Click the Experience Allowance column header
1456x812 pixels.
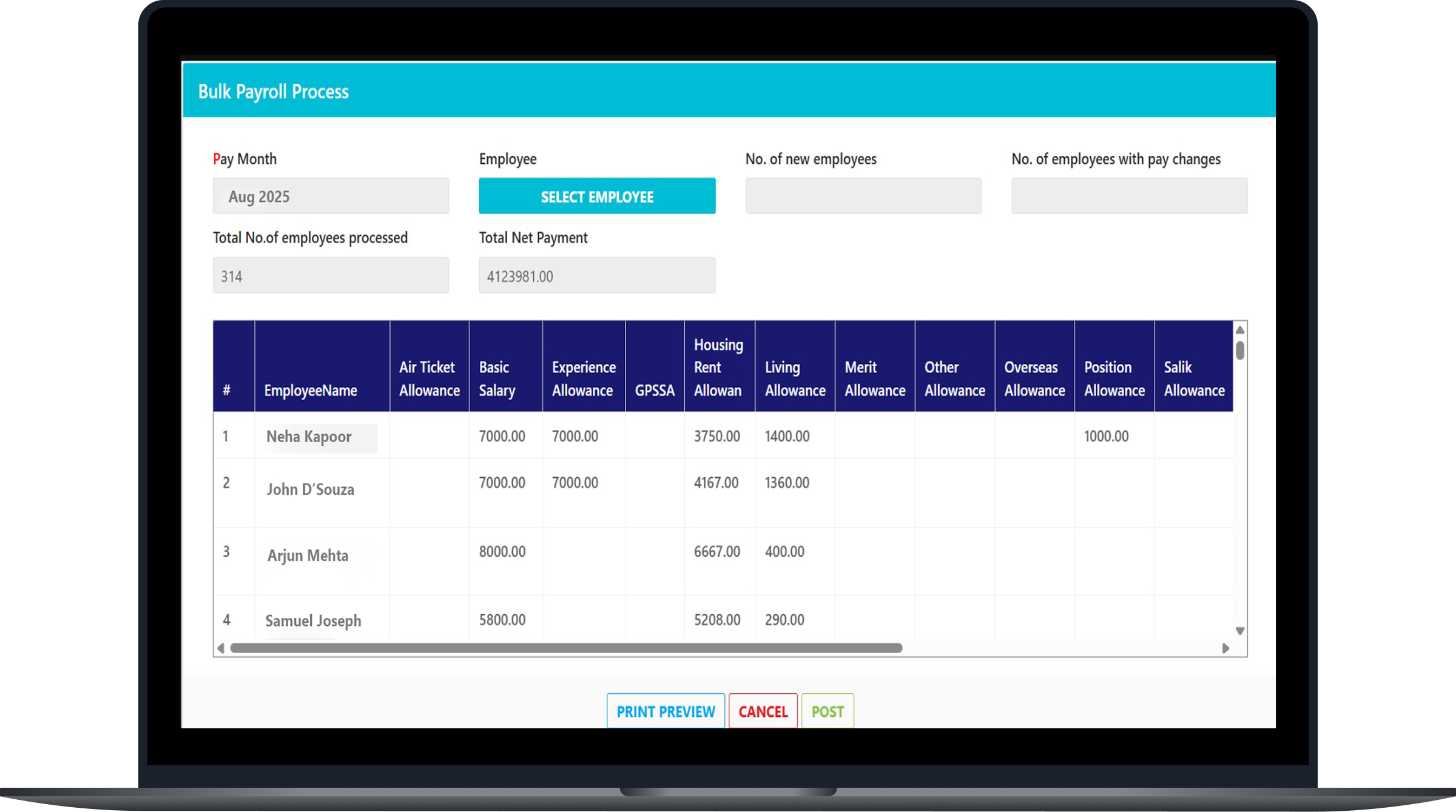584,366
